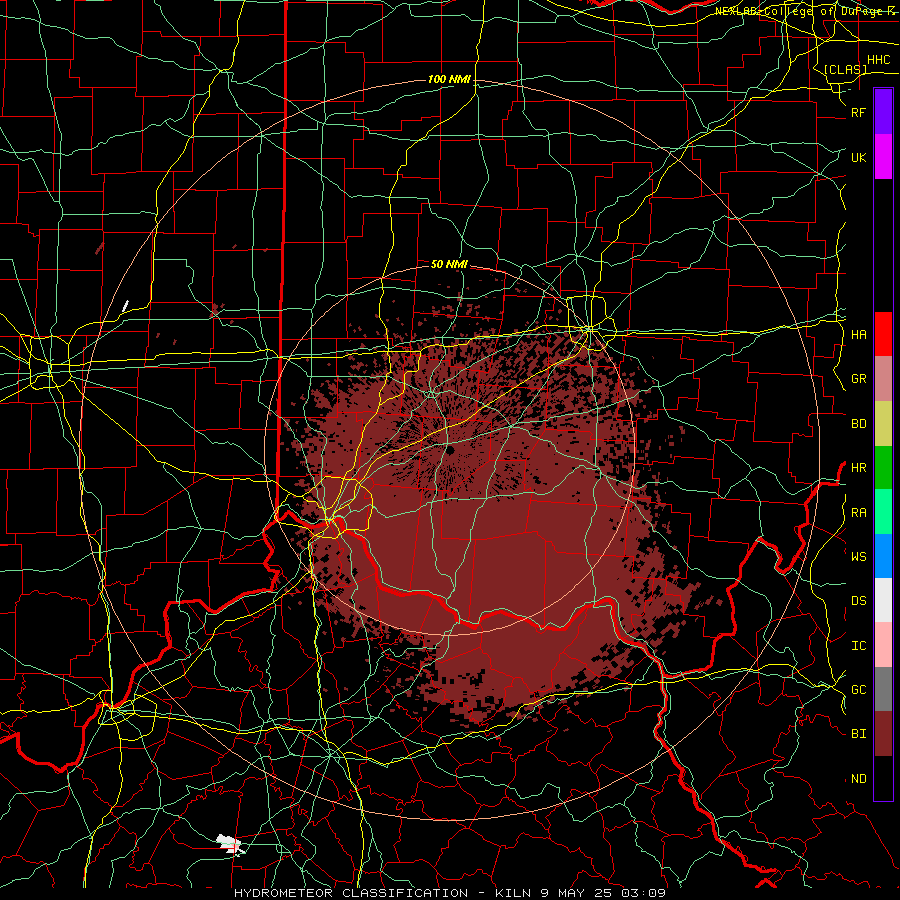The height and width of the screenshot is (900, 900).
Task: Click the GC gray legend swatch
Action: (883, 689)
